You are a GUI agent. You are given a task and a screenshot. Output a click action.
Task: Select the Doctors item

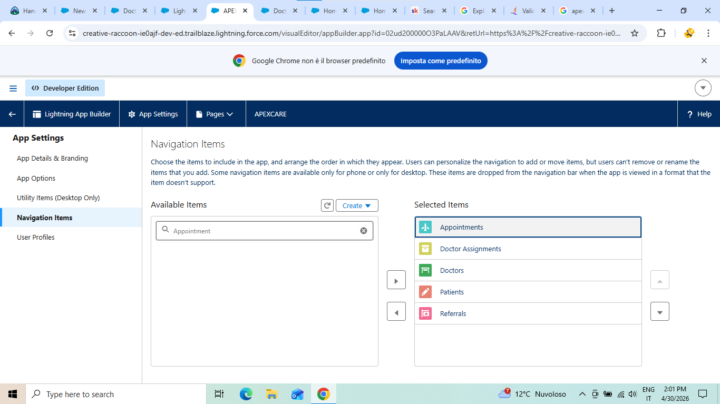[528, 270]
